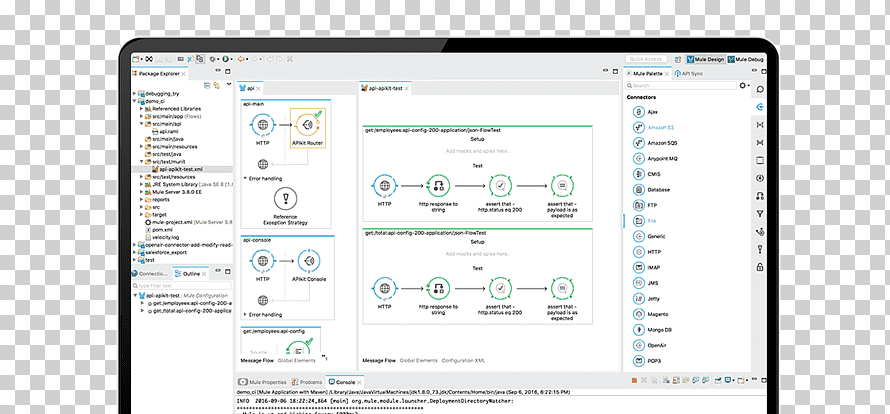Click the Outline filter text field
890x414 pixels.
tap(181, 286)
